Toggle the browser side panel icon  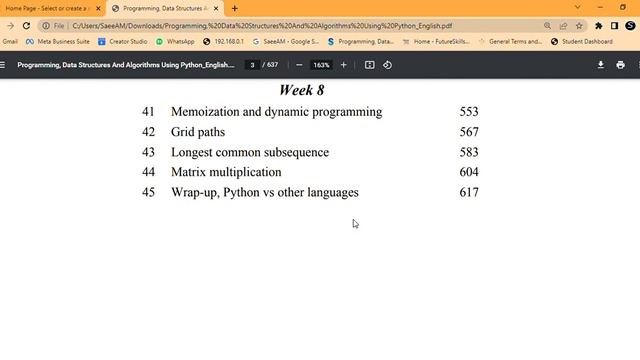pyautogui.click(x=614, y=26)
